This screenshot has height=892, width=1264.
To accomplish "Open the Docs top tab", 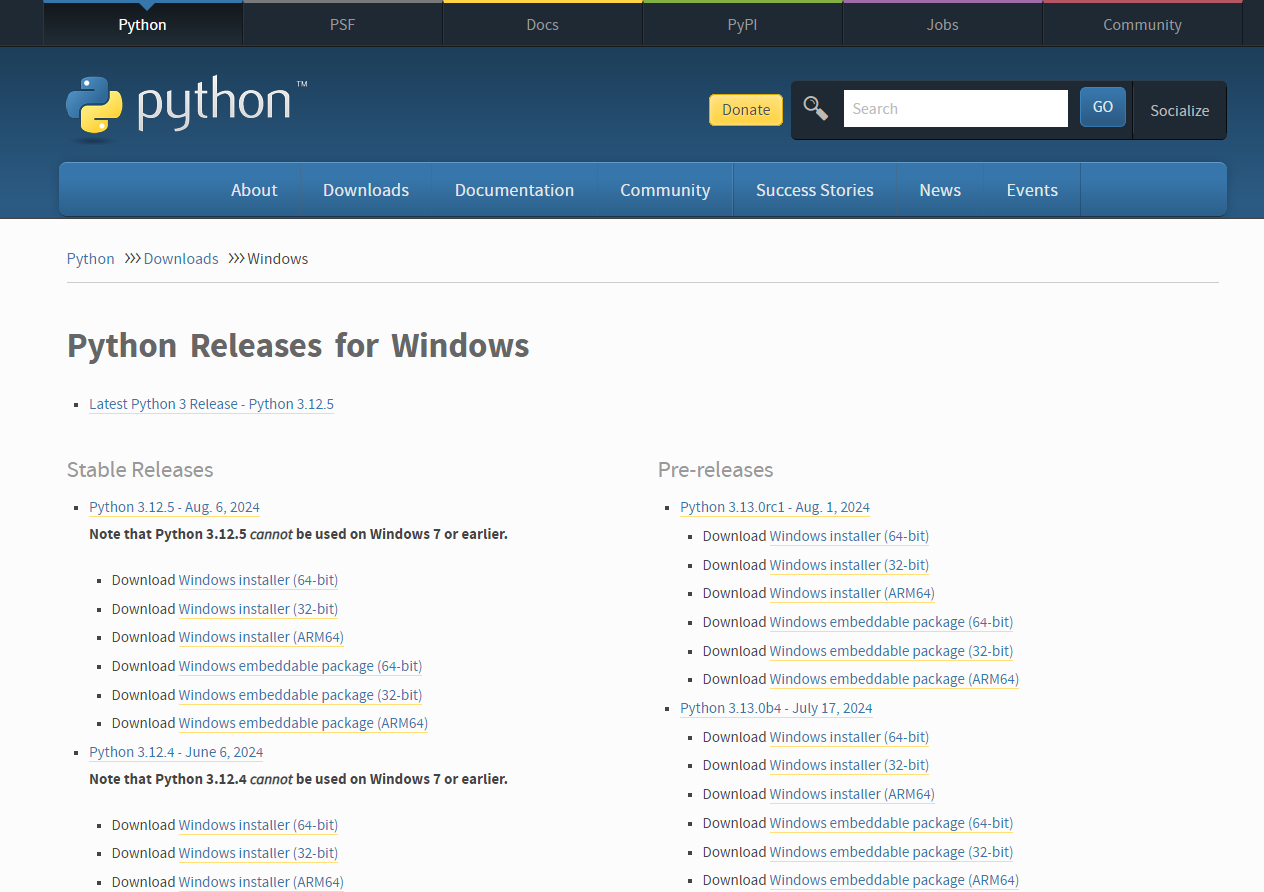I will 542,25.
